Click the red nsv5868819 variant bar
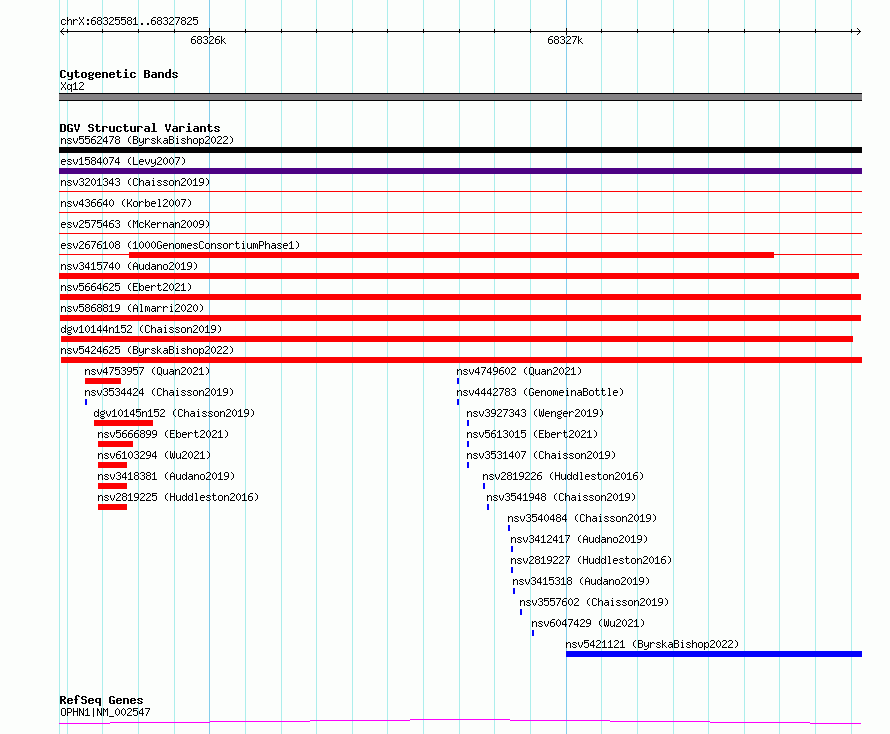Image resolution: width=890 pixels, height=734 pixels. 460,318
